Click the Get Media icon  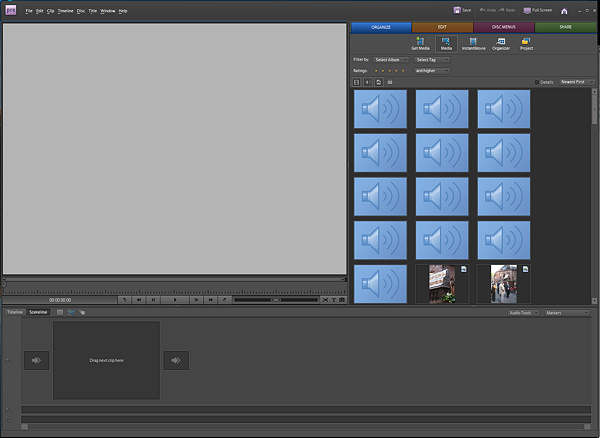[x=420, y=43]
